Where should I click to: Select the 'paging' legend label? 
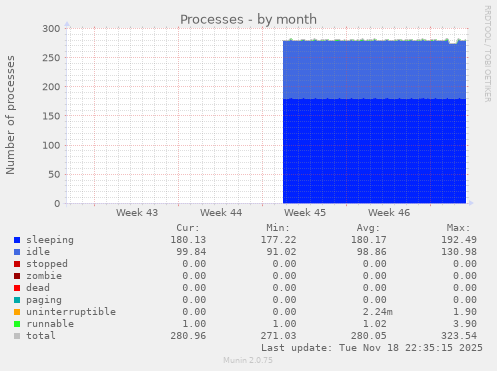coord(44,300)
